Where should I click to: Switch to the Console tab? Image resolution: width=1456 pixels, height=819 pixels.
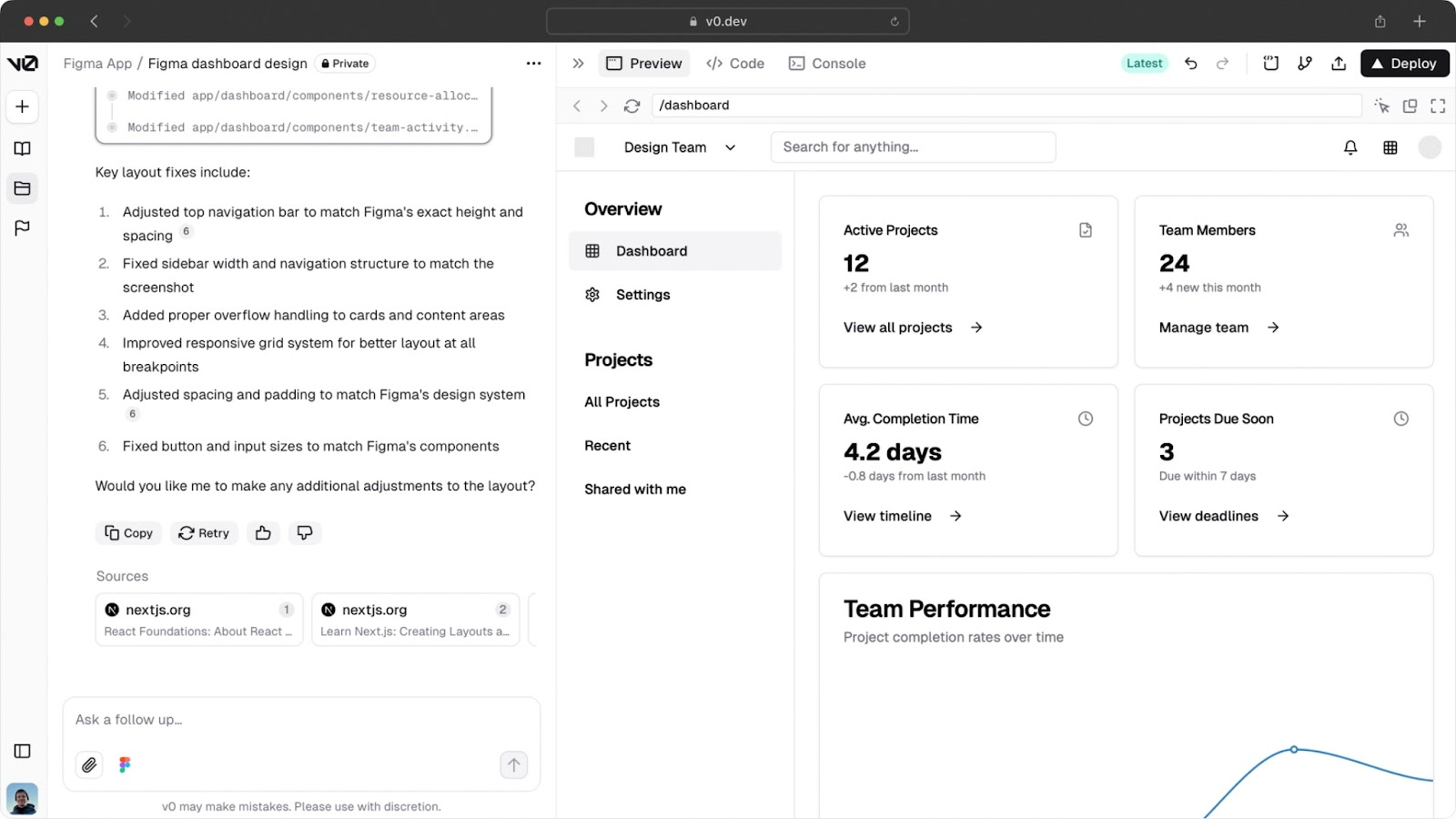(x=827, y=64)
